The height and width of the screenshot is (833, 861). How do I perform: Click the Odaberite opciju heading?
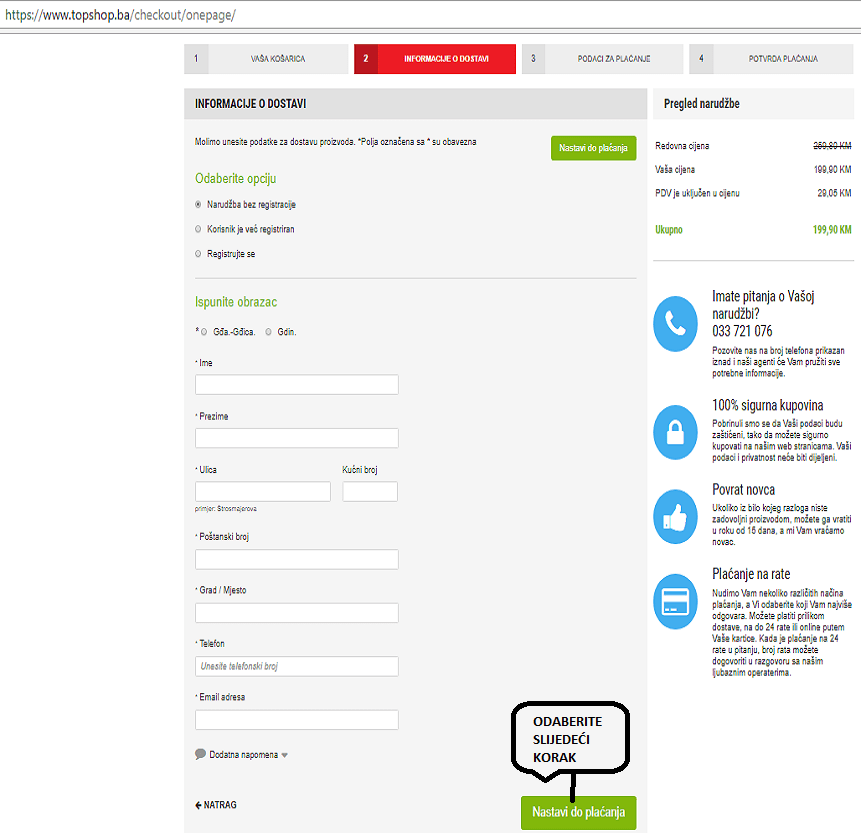(x=236, y=178)
